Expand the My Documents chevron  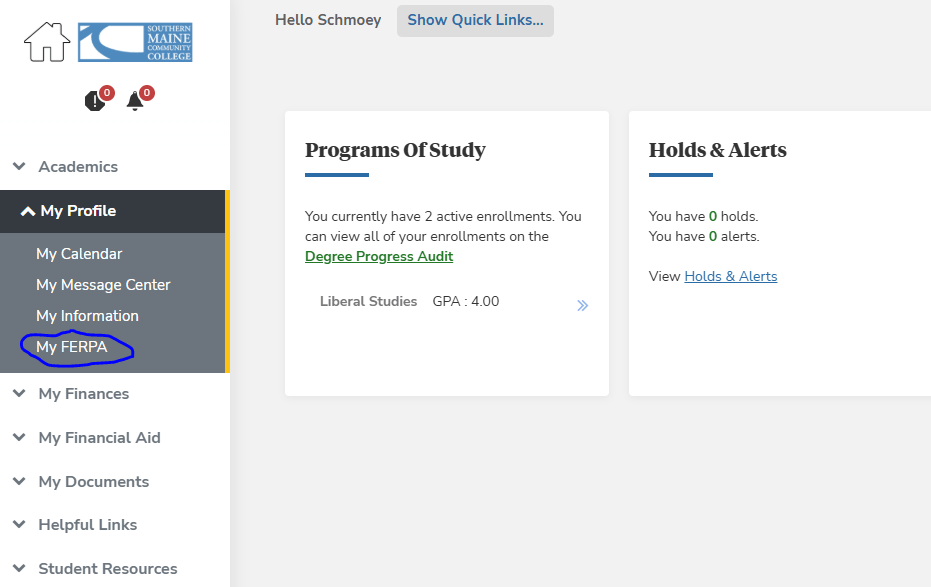point(19,481)
